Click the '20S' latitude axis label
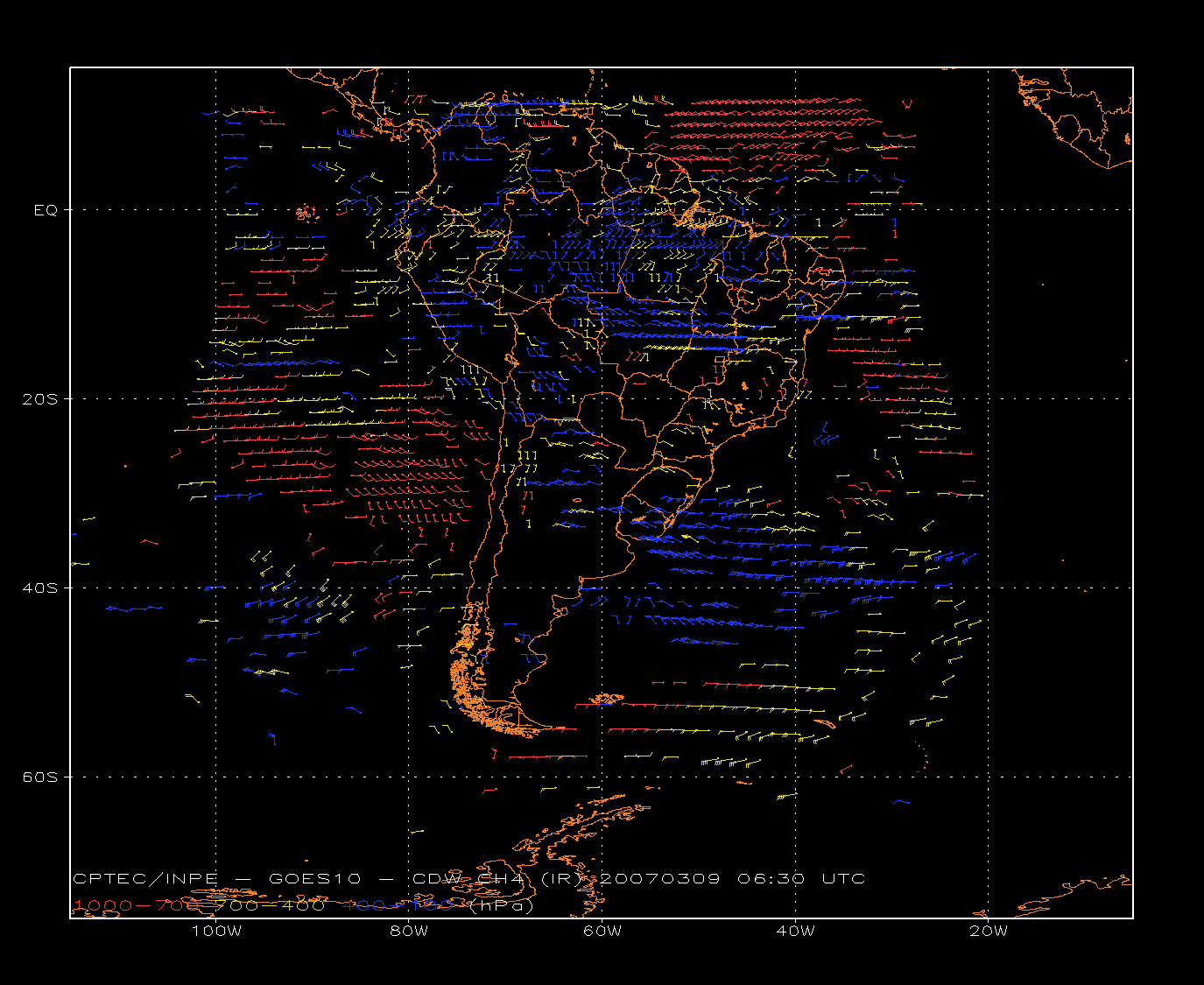 coord(39,399)
